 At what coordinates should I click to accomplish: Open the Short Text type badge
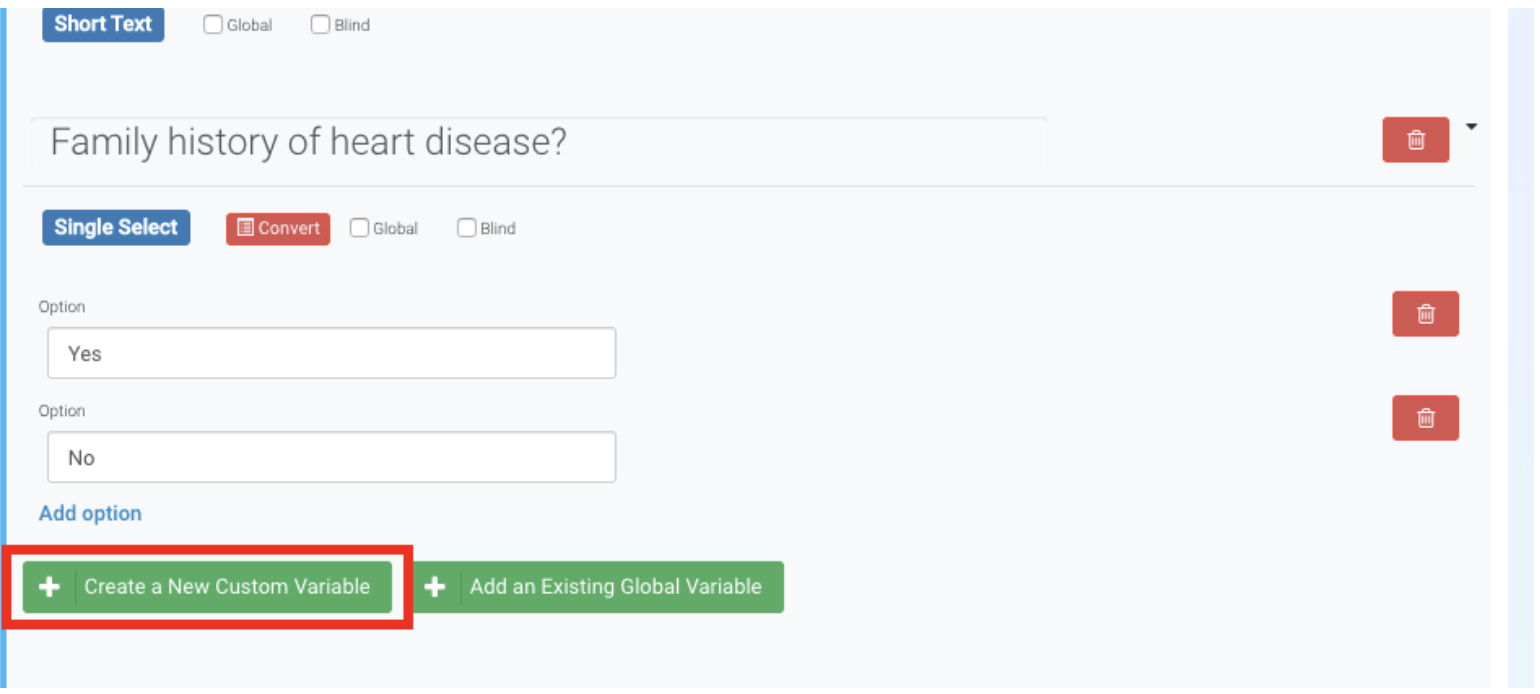(x=103, y=24)
